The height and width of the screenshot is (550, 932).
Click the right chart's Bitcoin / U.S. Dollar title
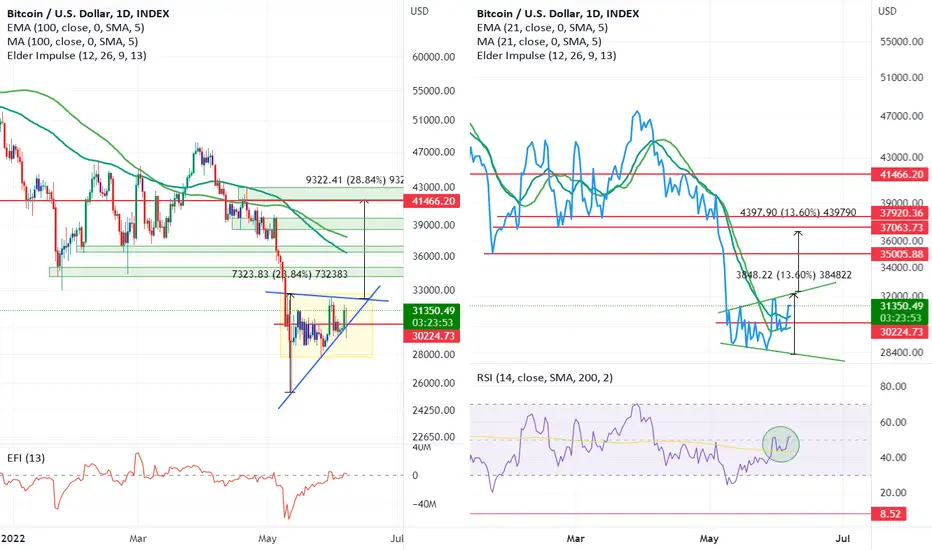click(x=558, y=13)
